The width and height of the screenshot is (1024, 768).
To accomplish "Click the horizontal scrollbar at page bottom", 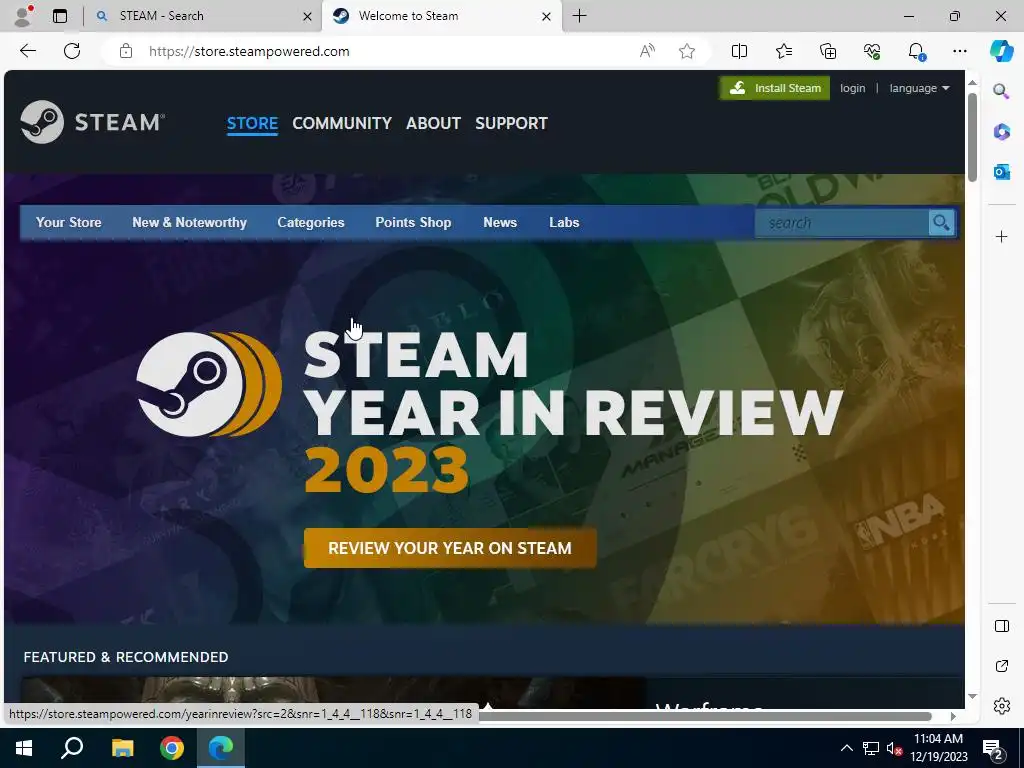I will [705, 716].
